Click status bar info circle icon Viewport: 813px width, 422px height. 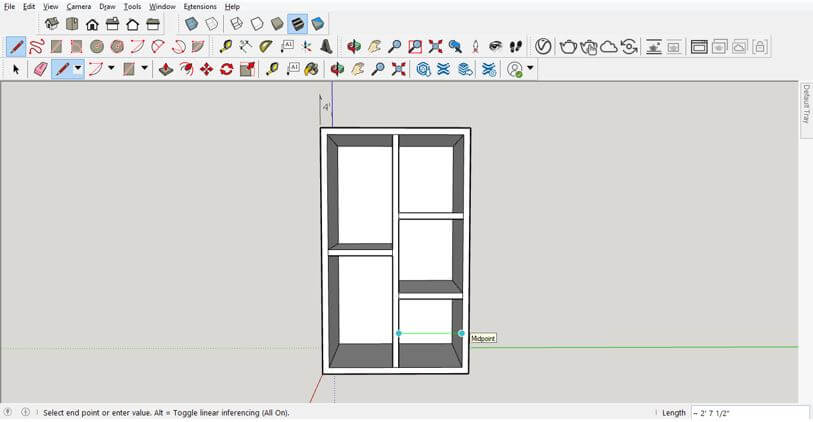coord(25,412)
